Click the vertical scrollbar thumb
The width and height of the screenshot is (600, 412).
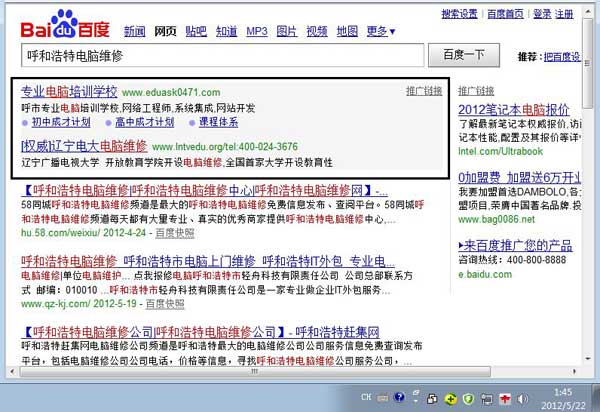pos(588,63)
